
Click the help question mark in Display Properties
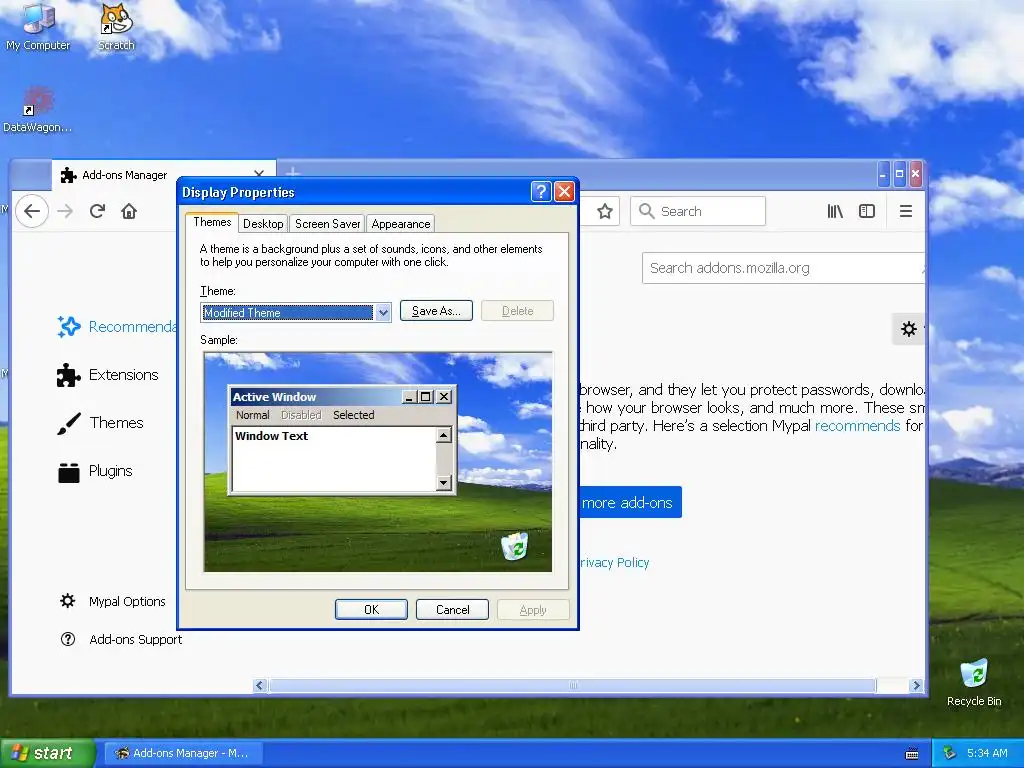click(x=541, y=191)
